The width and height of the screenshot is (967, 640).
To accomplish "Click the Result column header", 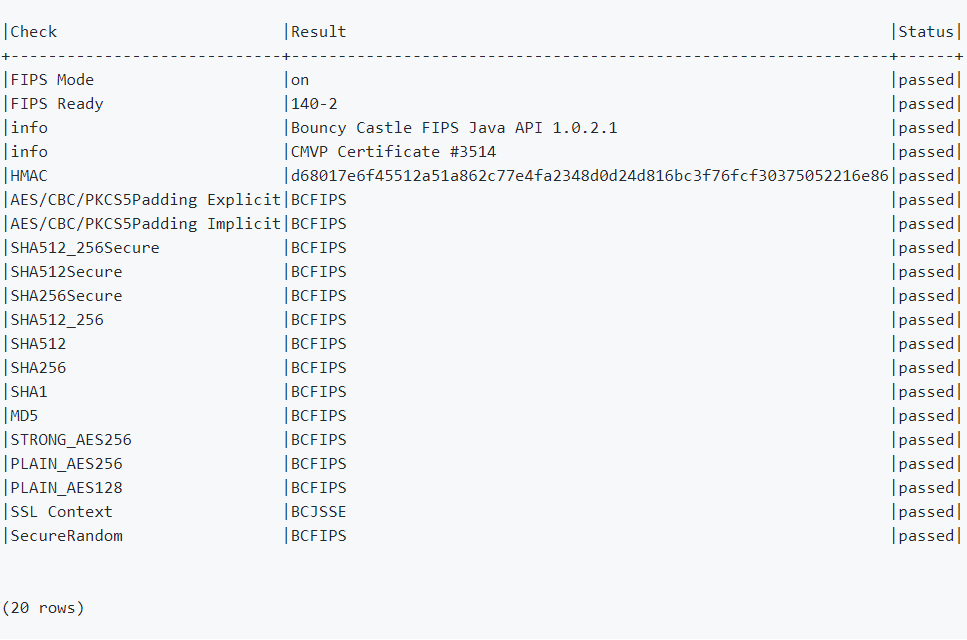I will (x=319, y=32).
